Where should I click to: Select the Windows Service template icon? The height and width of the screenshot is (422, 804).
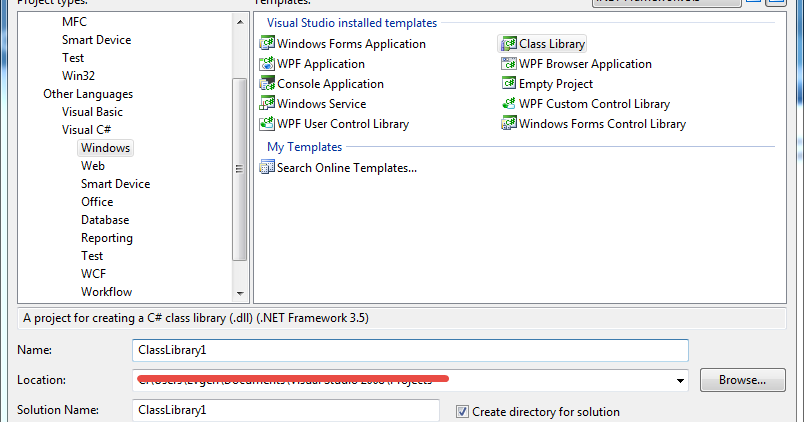(267, 104)
